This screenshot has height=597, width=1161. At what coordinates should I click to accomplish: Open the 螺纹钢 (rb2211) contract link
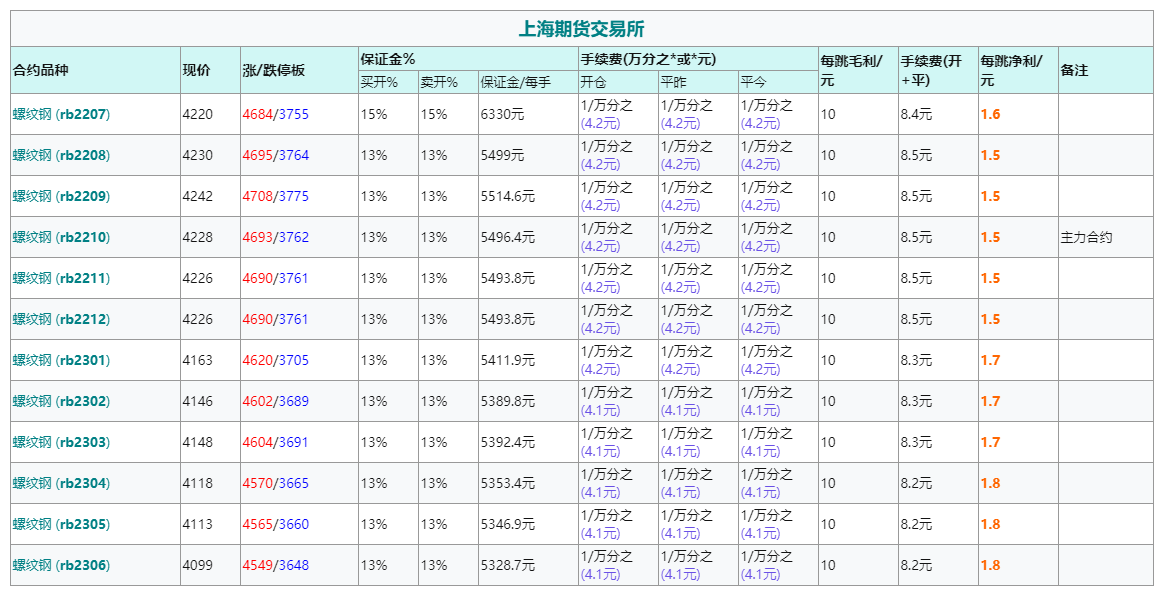61,279
